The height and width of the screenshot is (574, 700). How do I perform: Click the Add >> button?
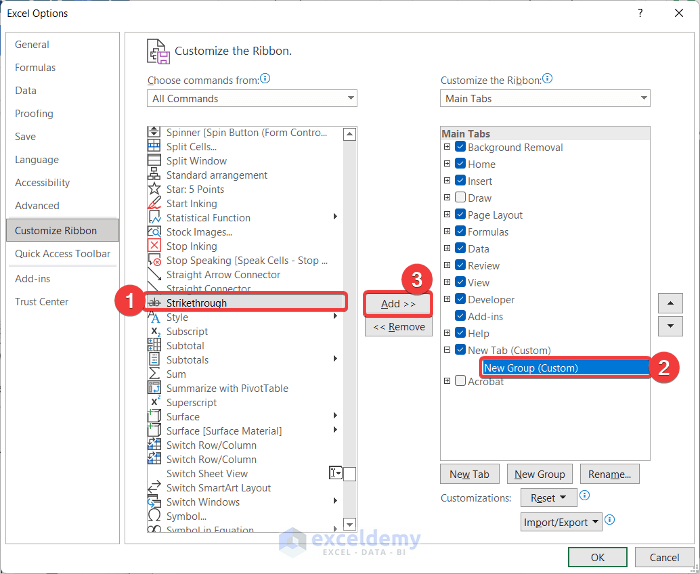pyautogui.click(x=398, y=304)
